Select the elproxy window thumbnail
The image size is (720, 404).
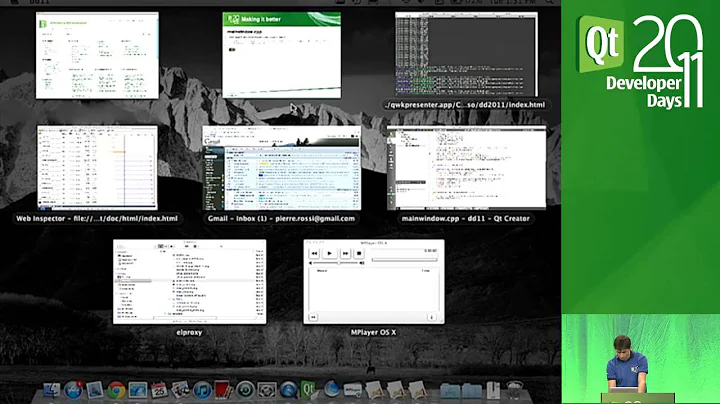190,282
